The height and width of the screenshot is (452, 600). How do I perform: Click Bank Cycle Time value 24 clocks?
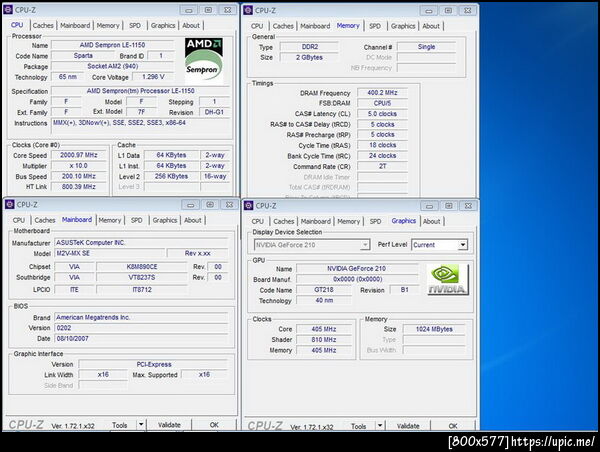382,156
